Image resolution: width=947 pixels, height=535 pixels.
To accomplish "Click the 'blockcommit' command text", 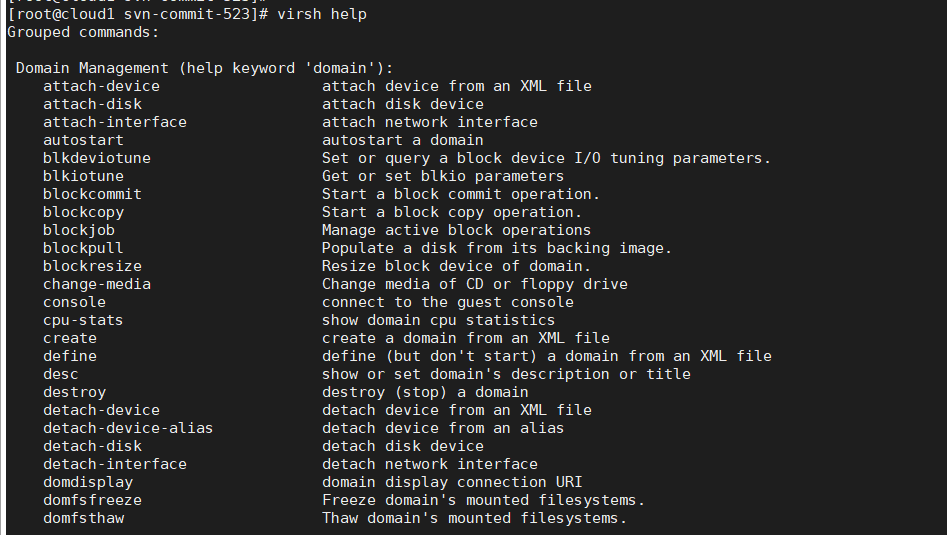I will click(92, 194).
